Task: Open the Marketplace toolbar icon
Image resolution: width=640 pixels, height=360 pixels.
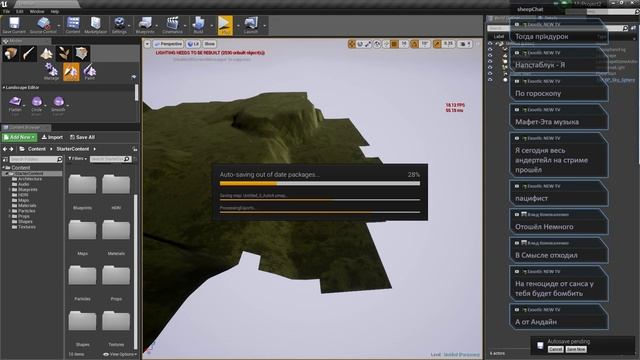Action: click(96, 25)
